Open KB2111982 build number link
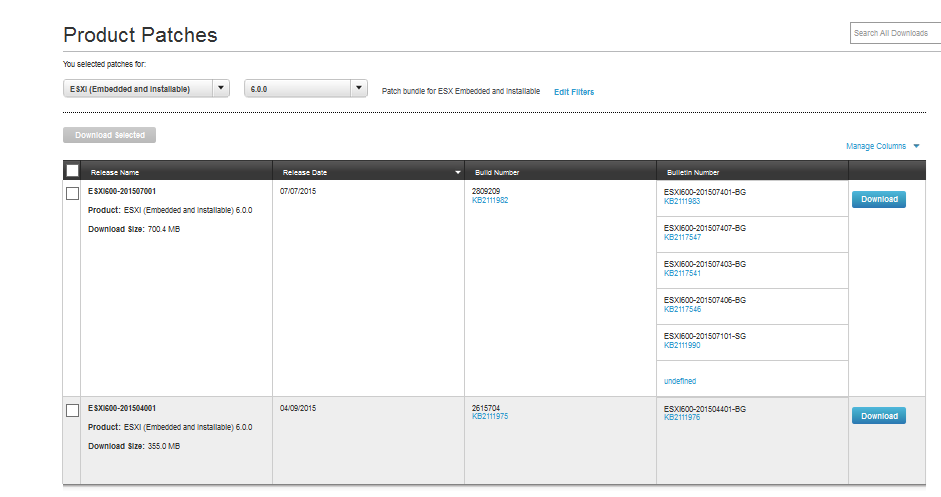The image size is (941, 497). (490, 200)
